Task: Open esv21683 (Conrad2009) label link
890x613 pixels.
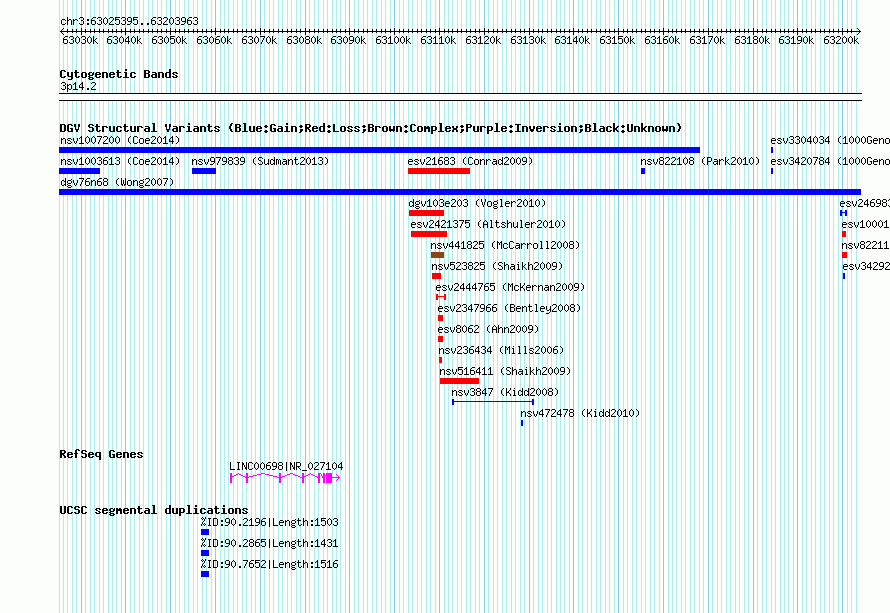Action: point(470,161)
